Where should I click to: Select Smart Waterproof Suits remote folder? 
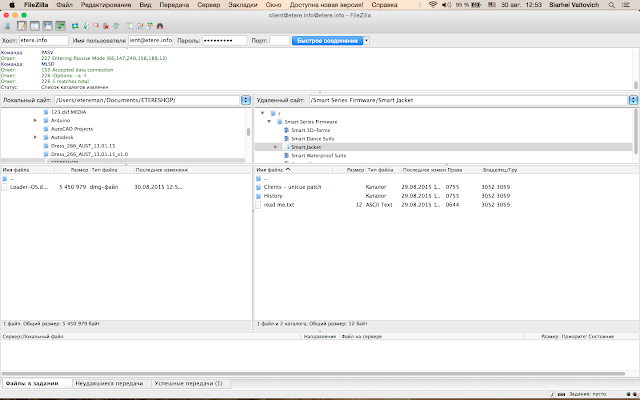point(318,156)
